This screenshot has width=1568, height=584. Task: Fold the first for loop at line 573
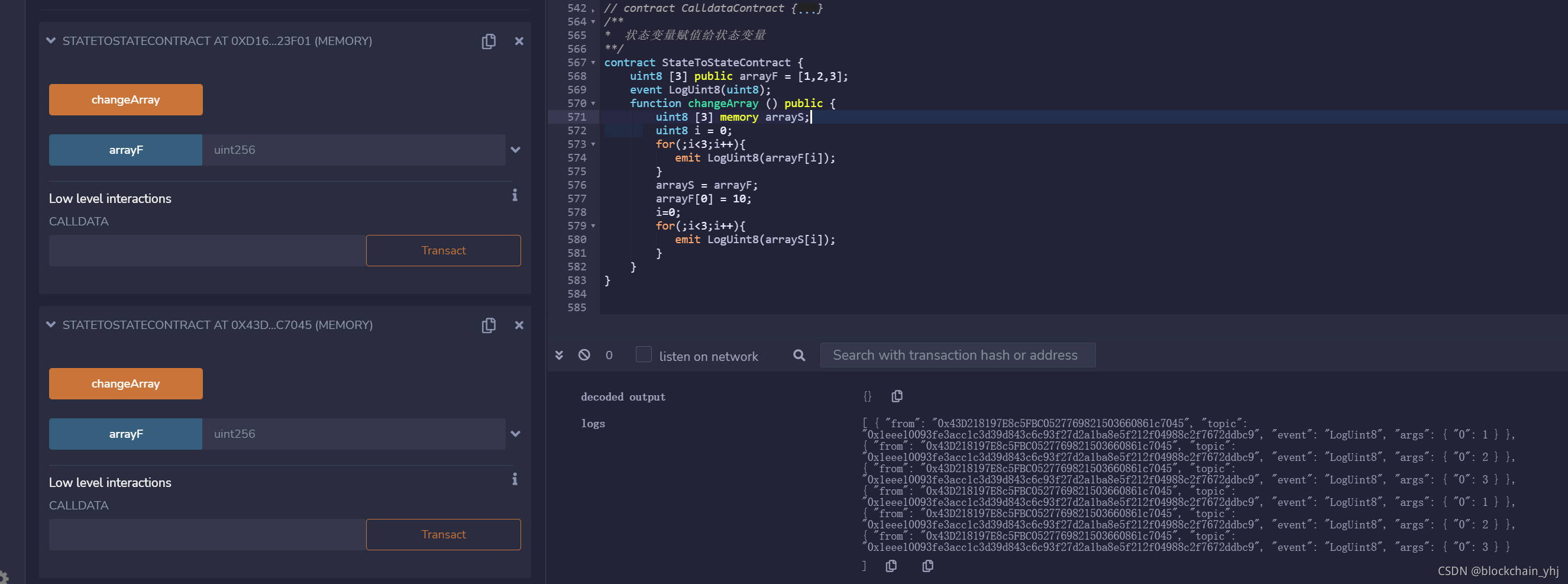pos(593,144)
